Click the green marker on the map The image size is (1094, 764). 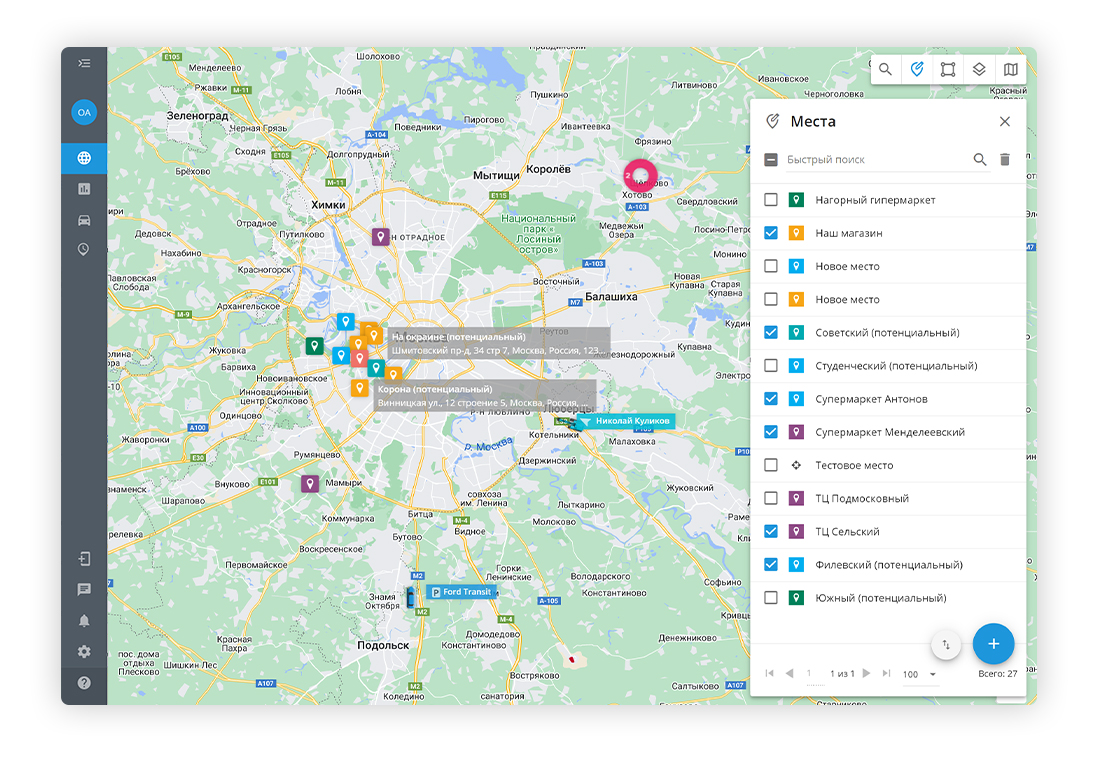315,345
